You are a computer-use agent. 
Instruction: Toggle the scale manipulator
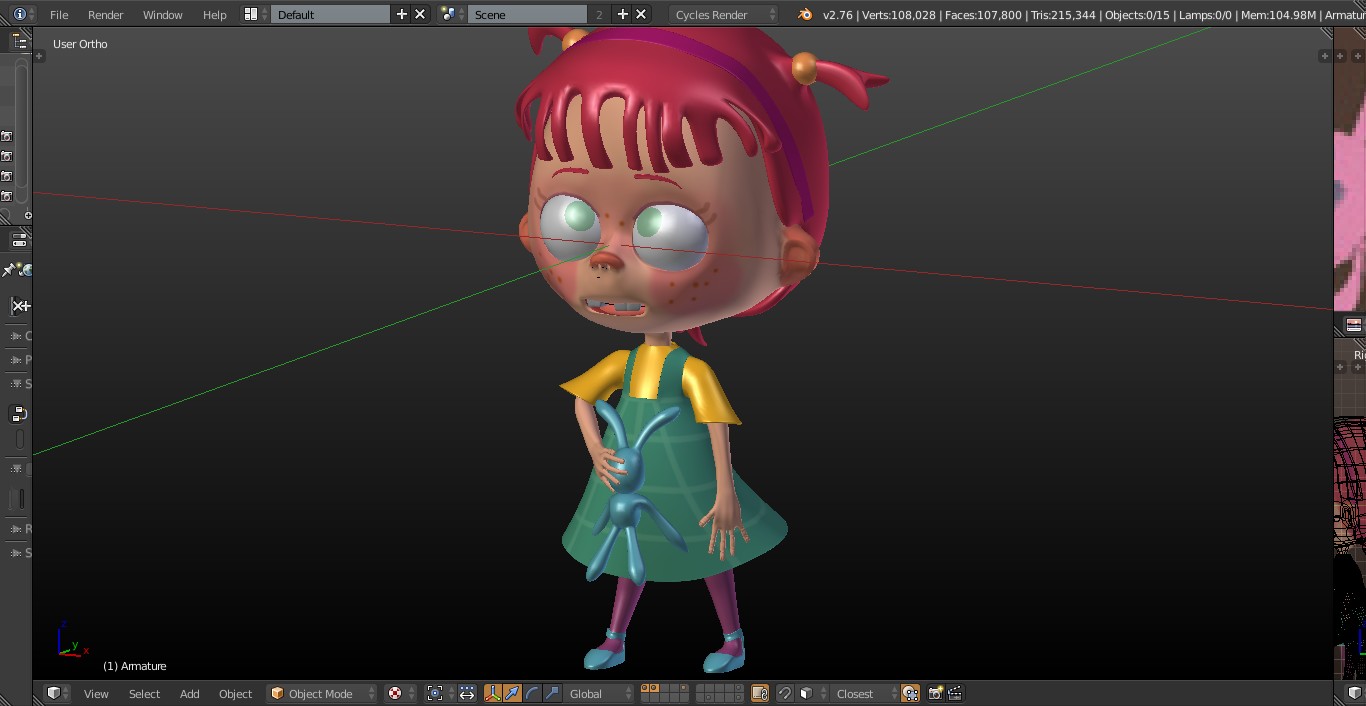coord(551,693)
